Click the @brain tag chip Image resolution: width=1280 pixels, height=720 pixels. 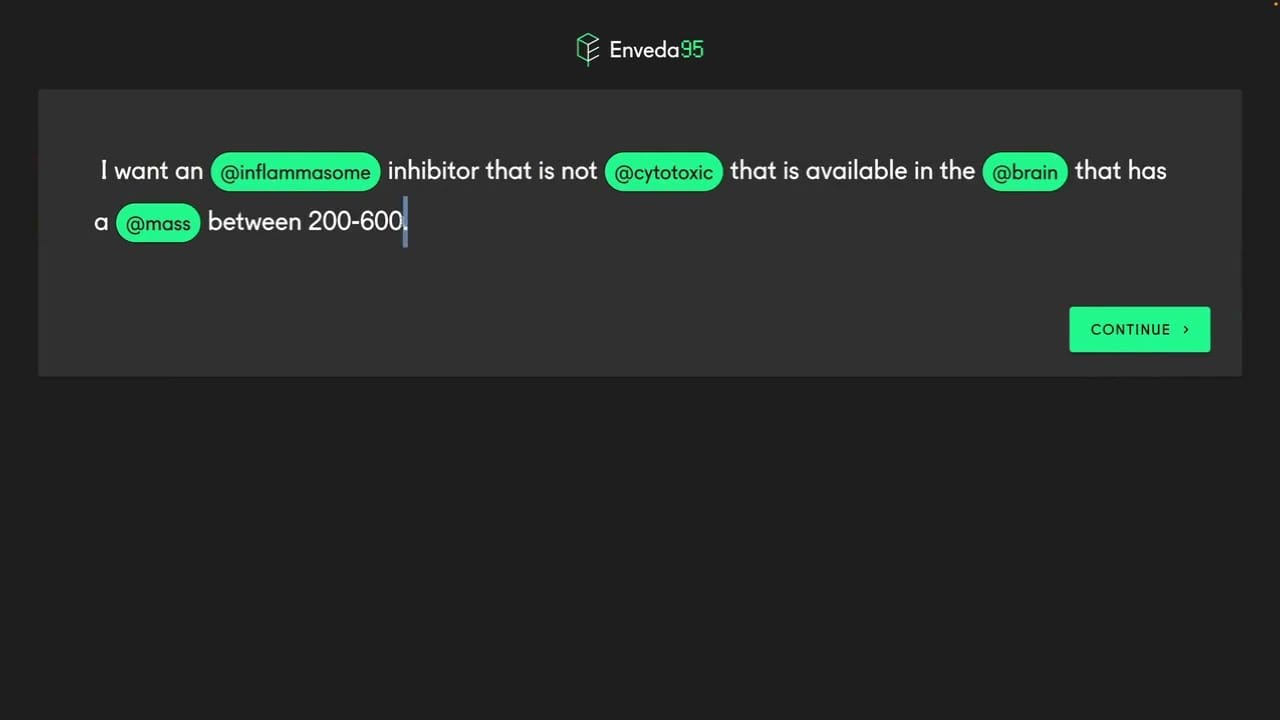[1024, 172]
